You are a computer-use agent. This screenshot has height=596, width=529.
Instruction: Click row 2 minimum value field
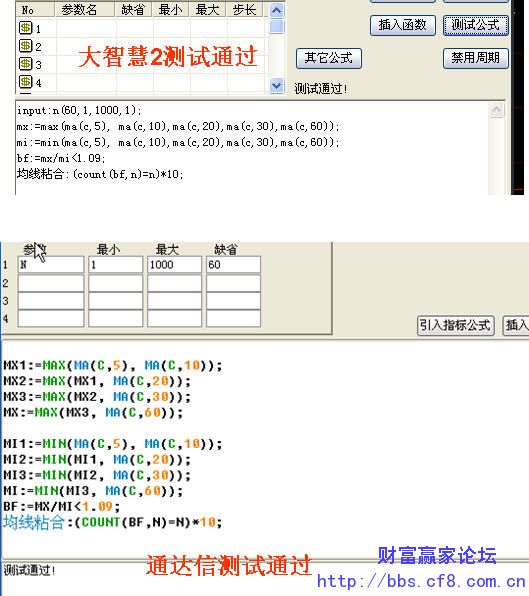coord(116,283)
